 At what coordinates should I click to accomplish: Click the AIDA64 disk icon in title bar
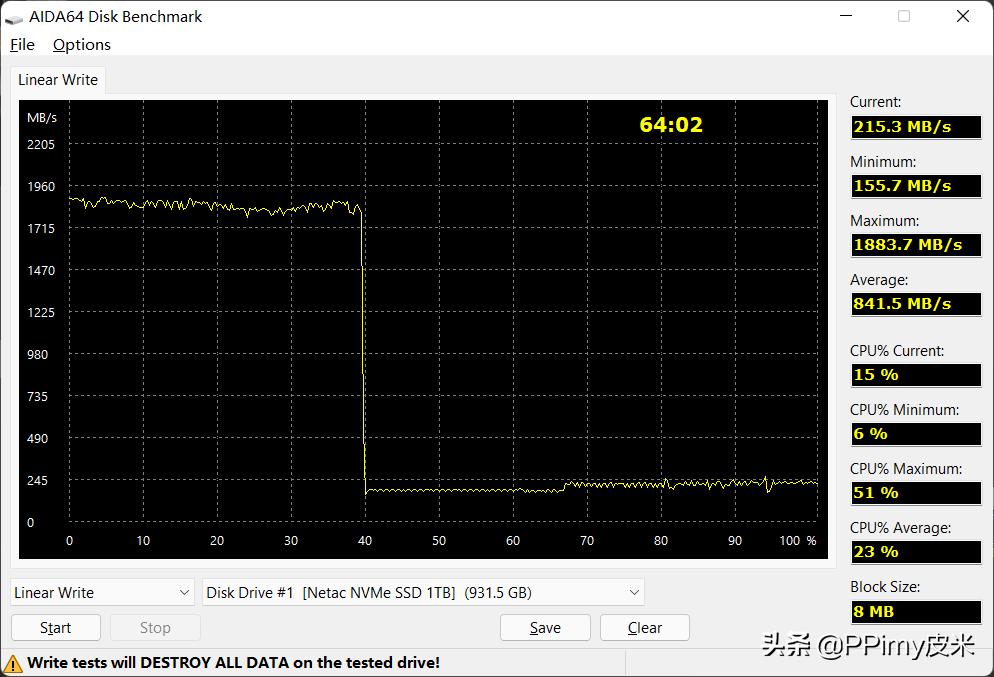click(x=13, y=18)
